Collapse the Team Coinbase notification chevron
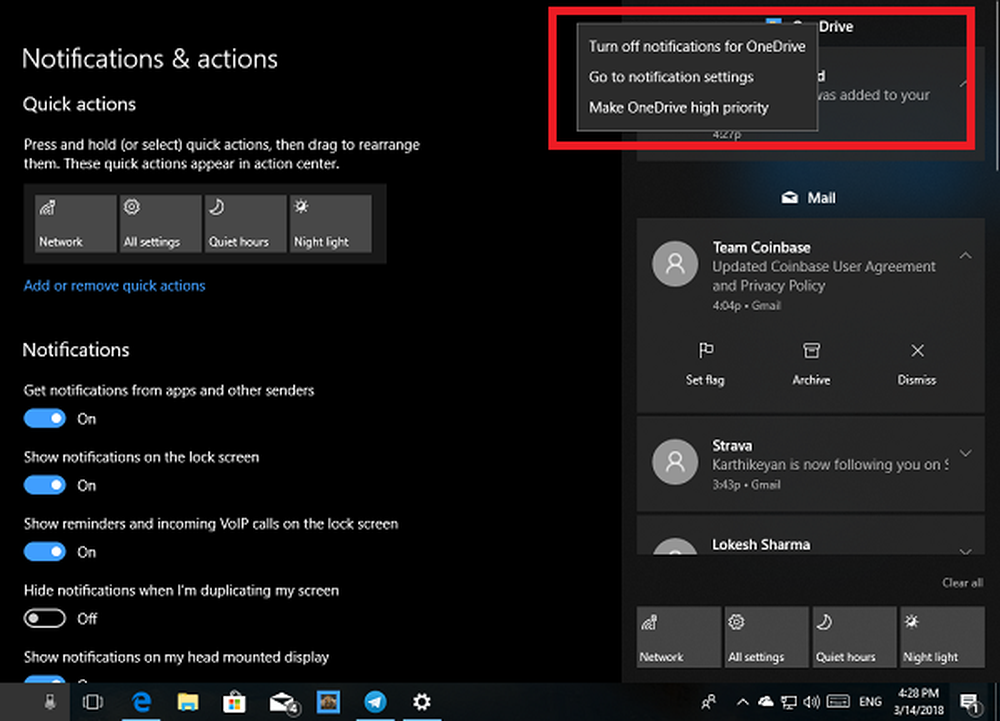The image size is (1000, 721). (965, 257)
